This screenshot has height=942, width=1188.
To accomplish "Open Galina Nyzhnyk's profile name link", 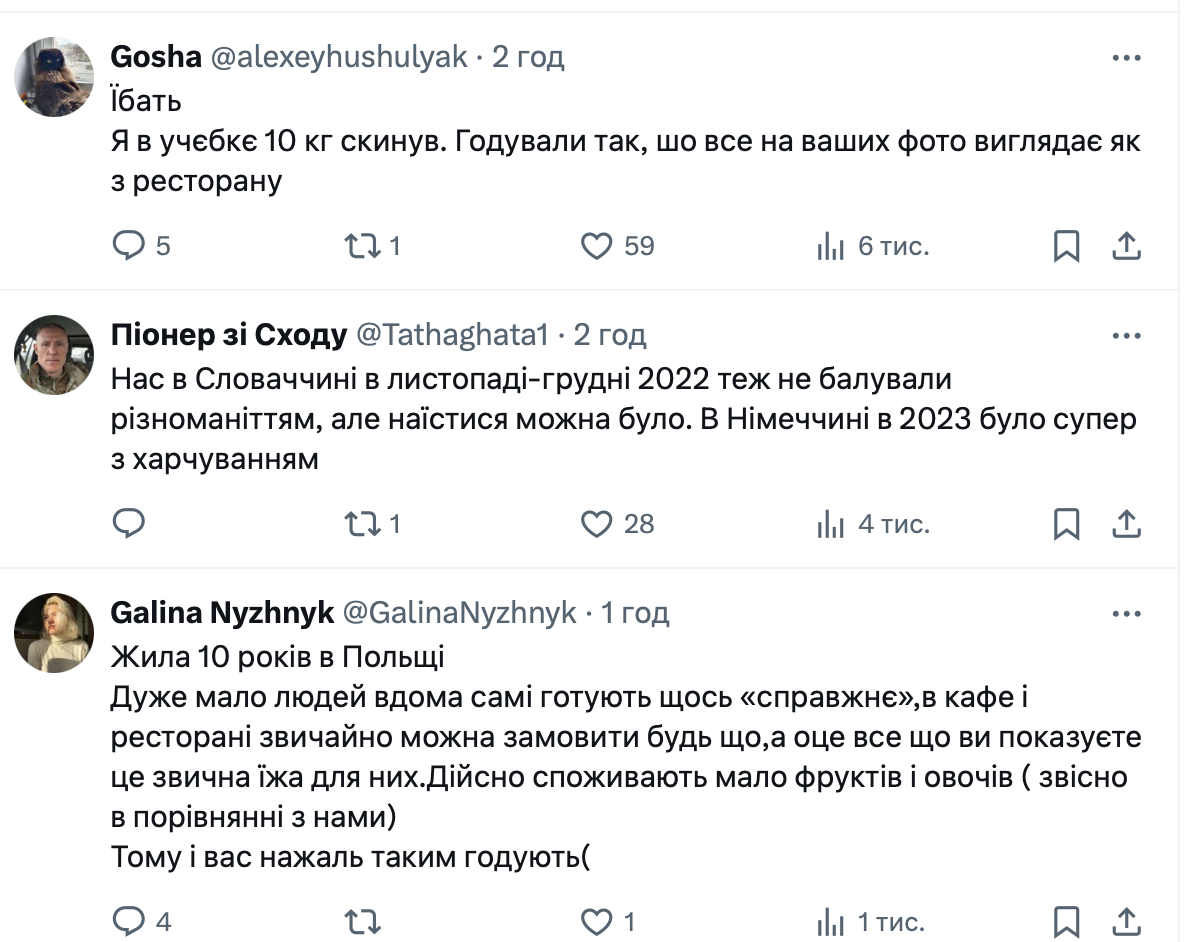I will (222, 613).
